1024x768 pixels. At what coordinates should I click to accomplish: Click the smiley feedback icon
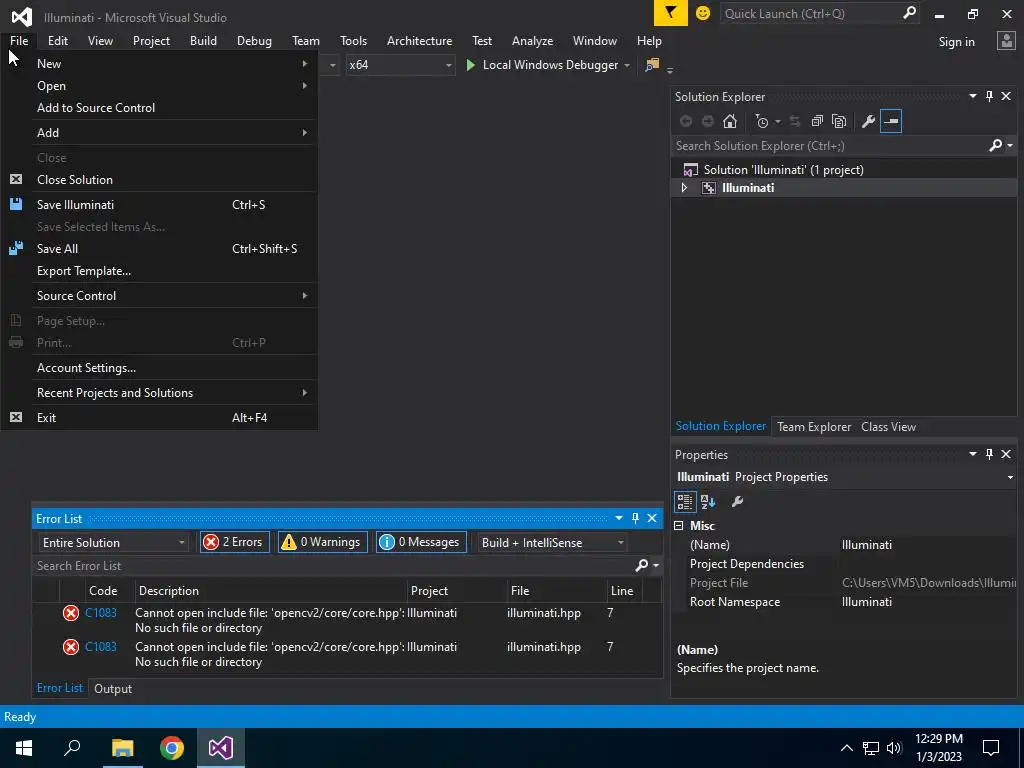(703, 13)
